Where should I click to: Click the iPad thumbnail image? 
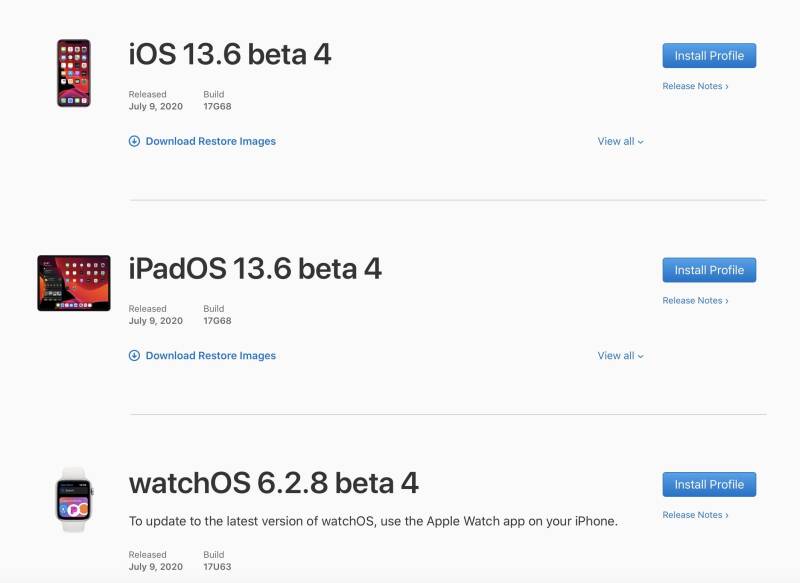[74, 283]
